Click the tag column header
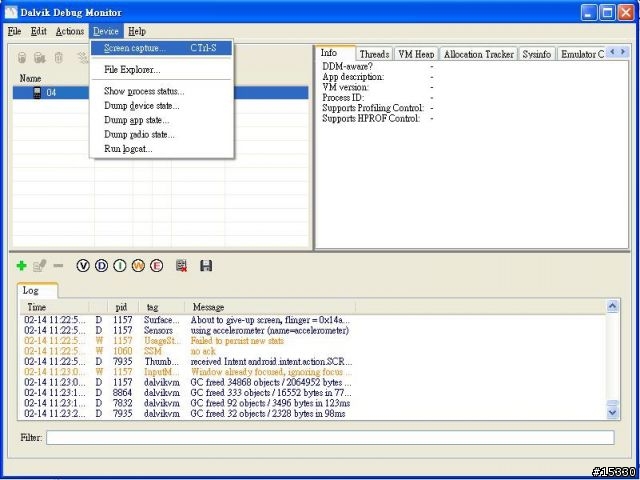 [162, 307]
